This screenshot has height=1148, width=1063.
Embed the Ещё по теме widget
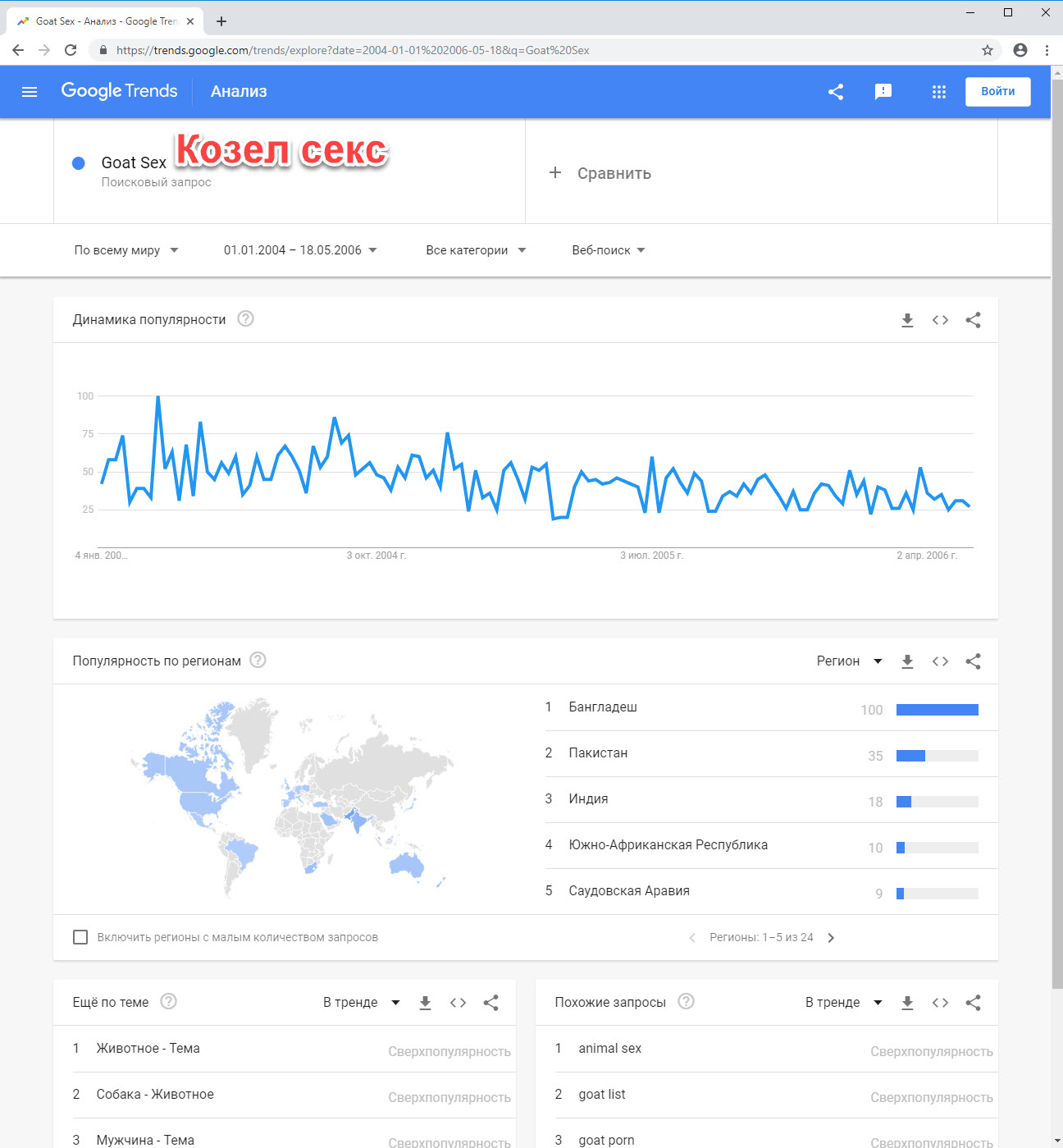pos(458,1003)
